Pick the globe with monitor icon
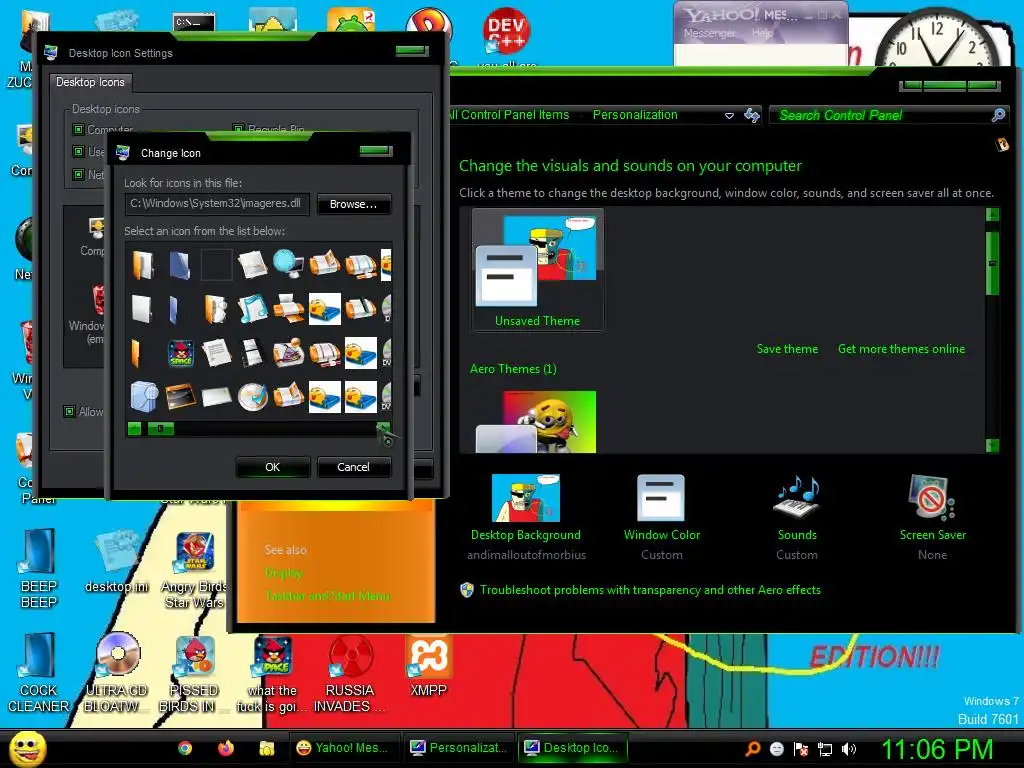 coord(288,264)
